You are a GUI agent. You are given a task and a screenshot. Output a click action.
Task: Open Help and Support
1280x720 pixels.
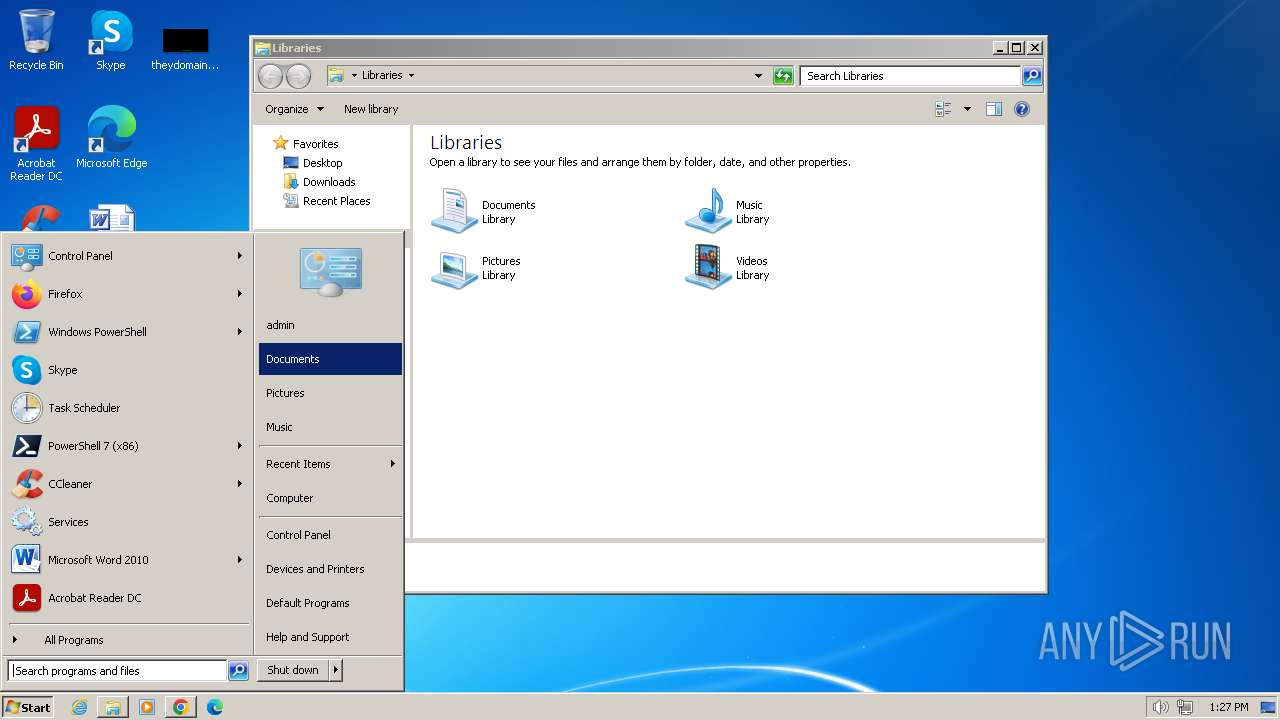coord(330,637)
